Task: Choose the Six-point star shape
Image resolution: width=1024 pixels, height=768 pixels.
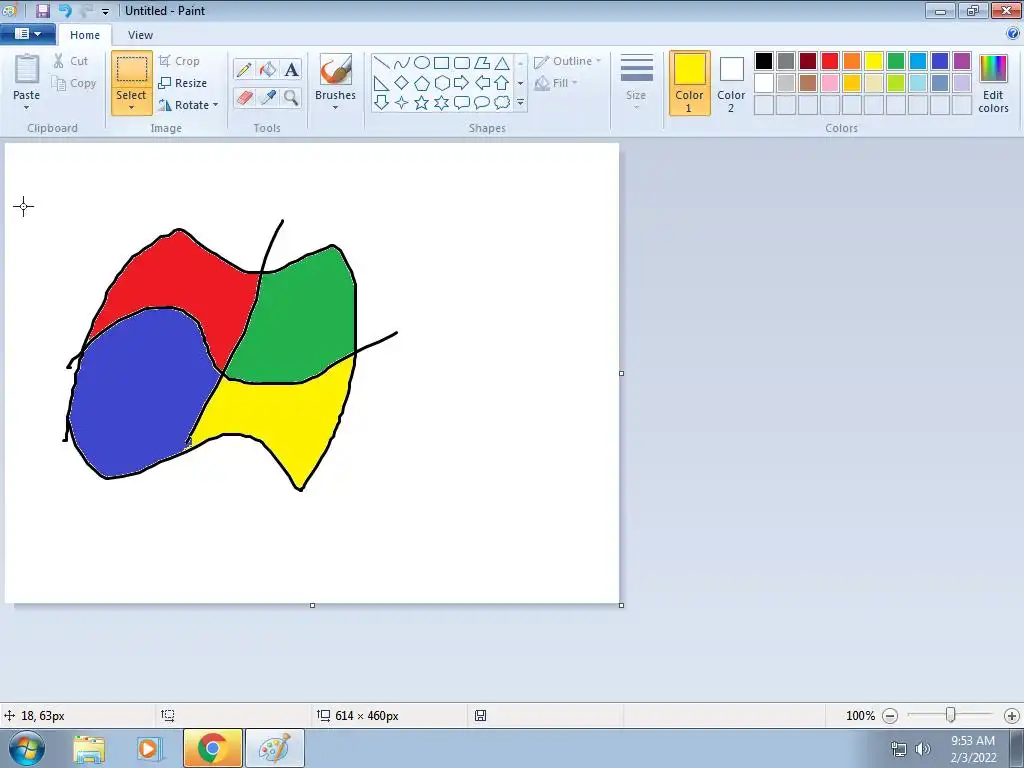Action: (441, 103)
